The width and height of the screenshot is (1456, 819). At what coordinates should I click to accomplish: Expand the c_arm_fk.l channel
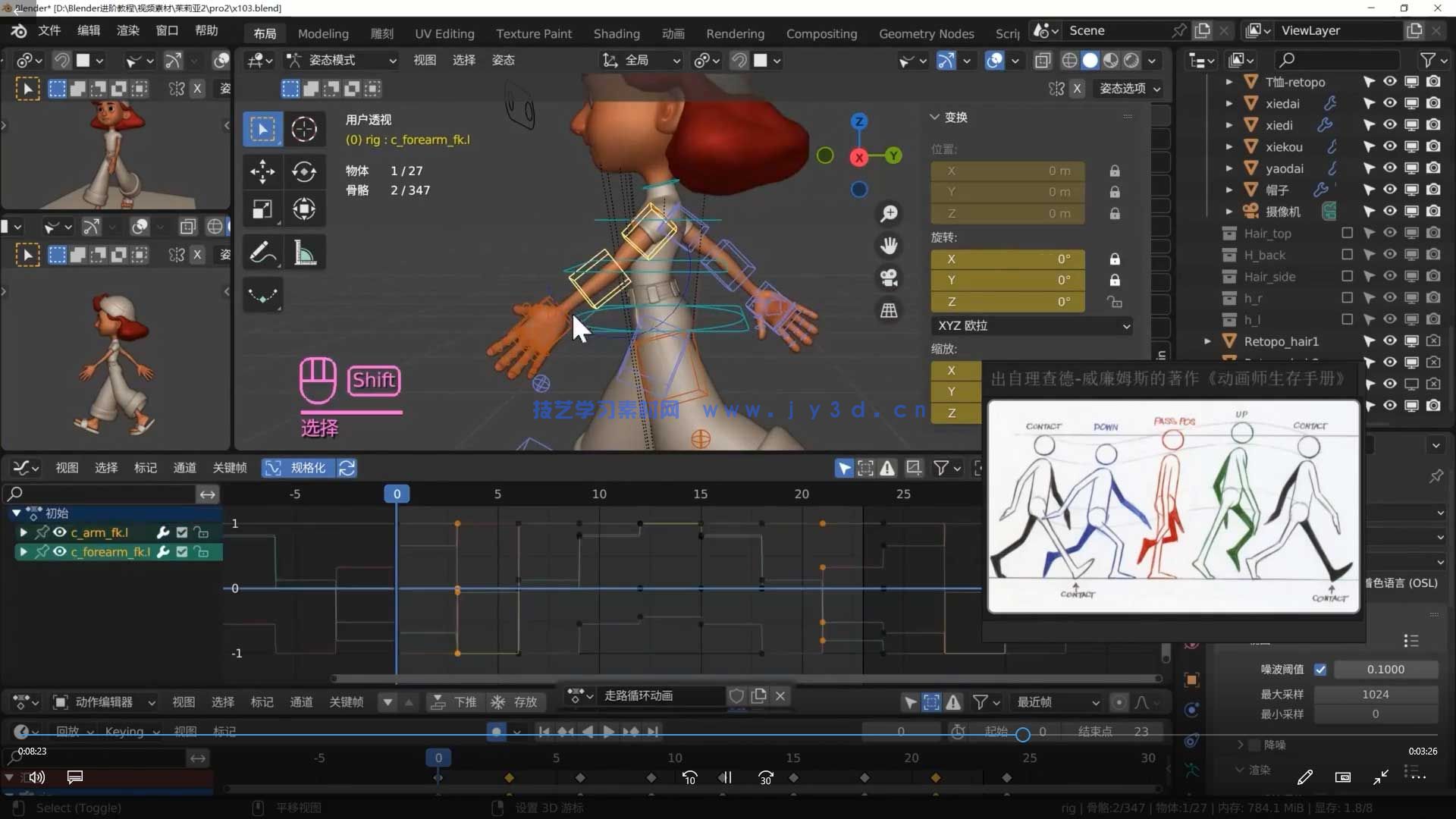[x=24, y=532]
